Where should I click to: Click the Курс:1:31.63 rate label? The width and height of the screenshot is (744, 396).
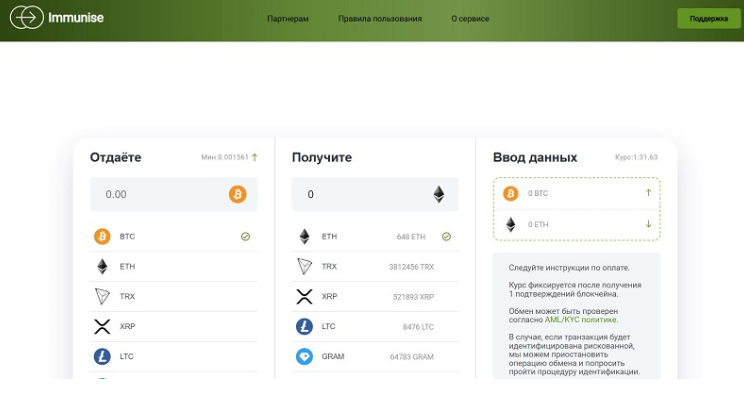[636, 157]
